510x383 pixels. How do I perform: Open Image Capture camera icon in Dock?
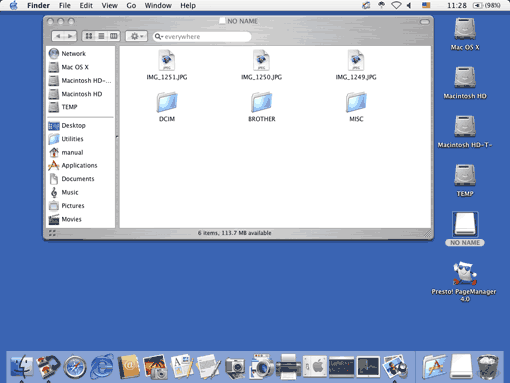[x=235, y=368]
